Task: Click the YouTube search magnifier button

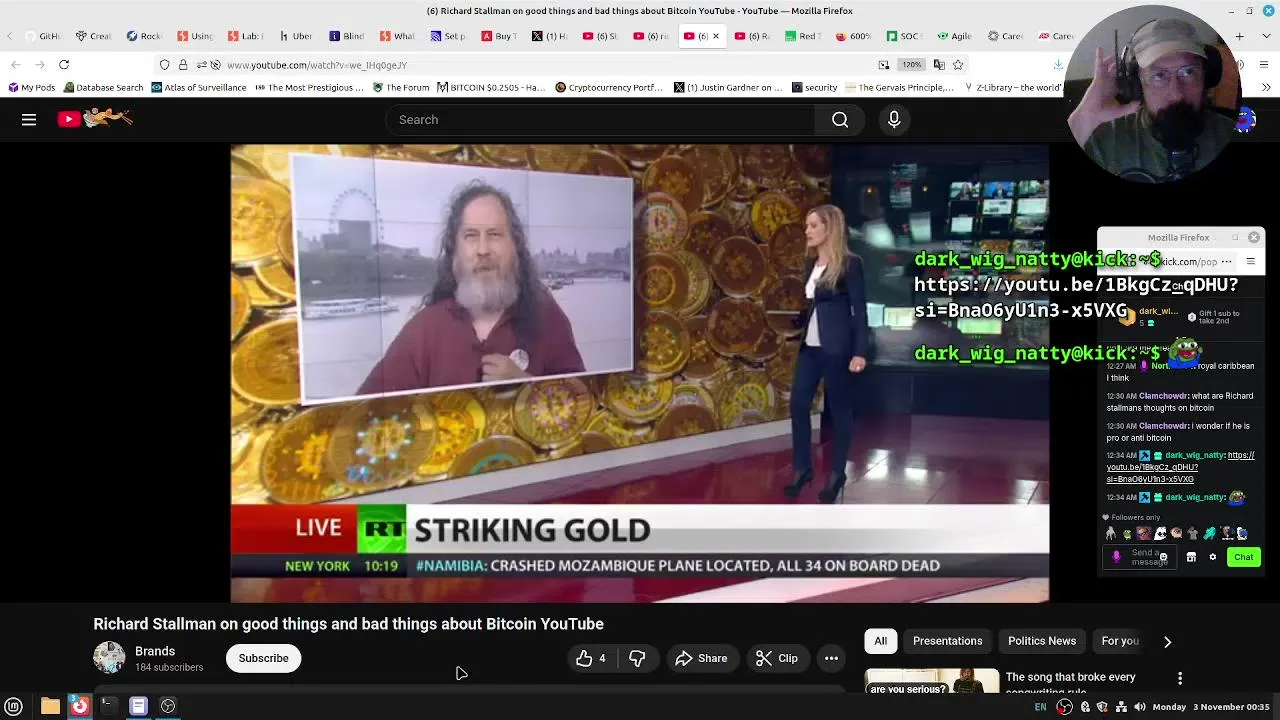Action: [840, 120]
